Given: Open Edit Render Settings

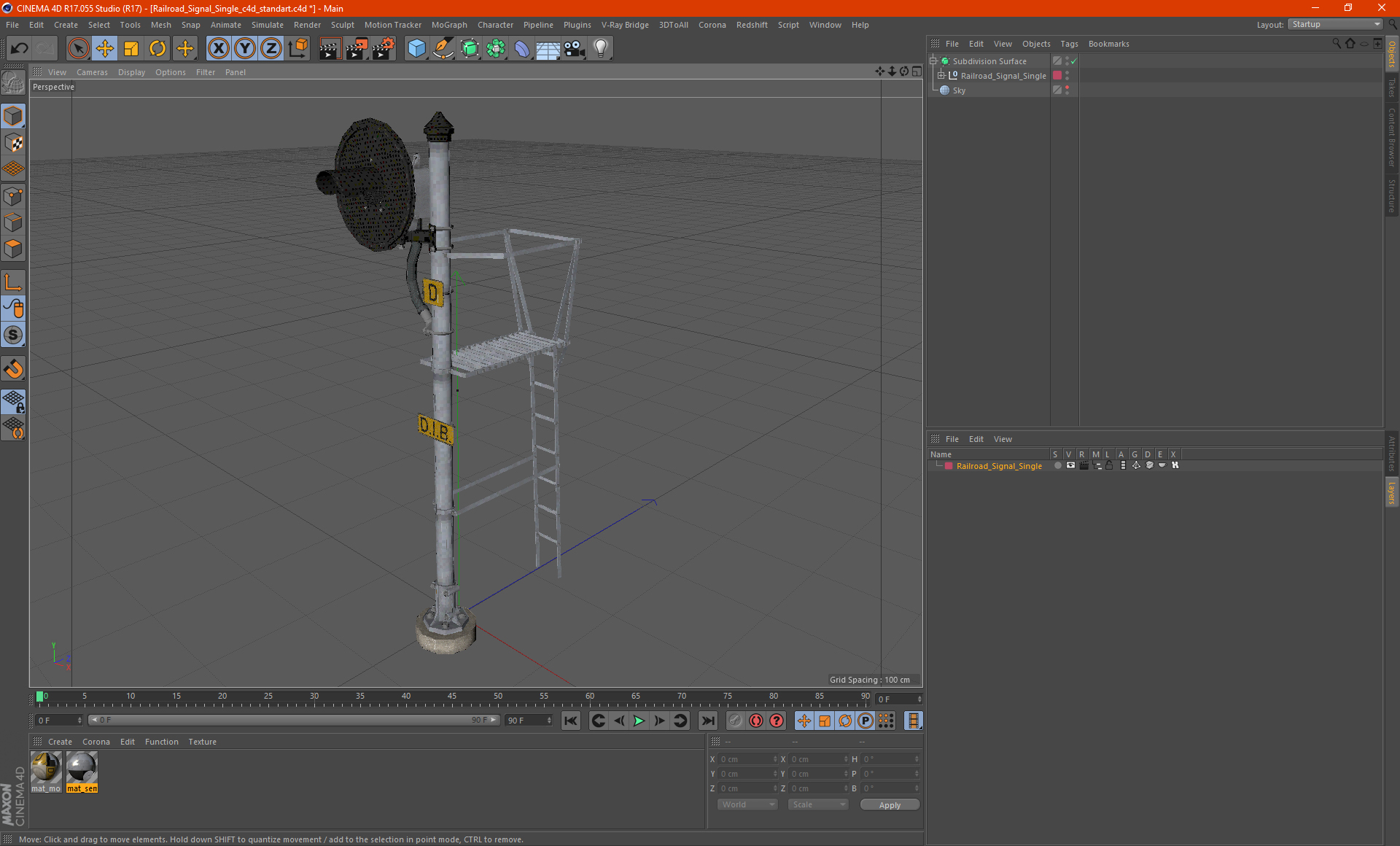Looking at the screenshot, I should [384, 48].
